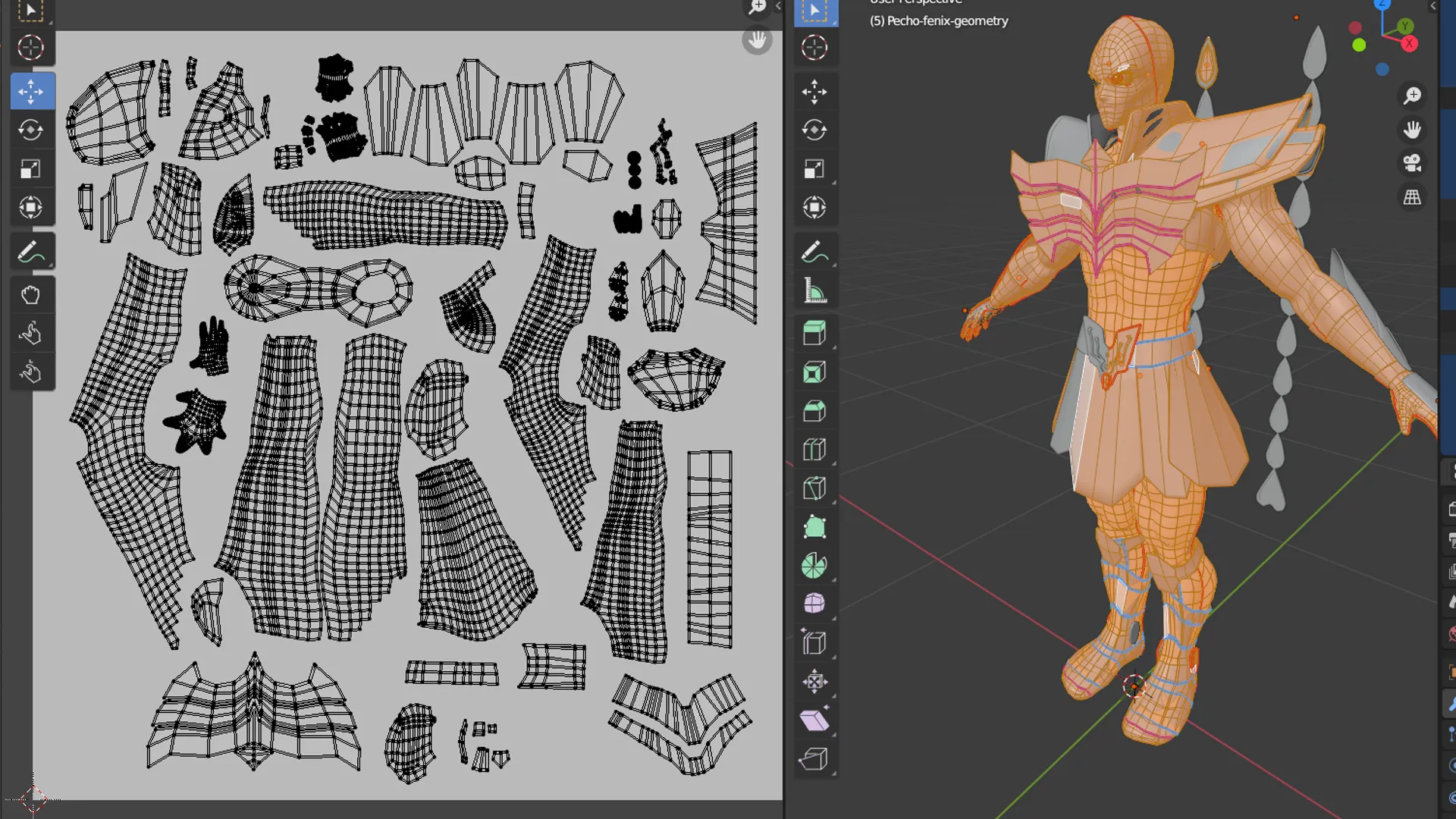Select the Spin tool

coord(815,566)
